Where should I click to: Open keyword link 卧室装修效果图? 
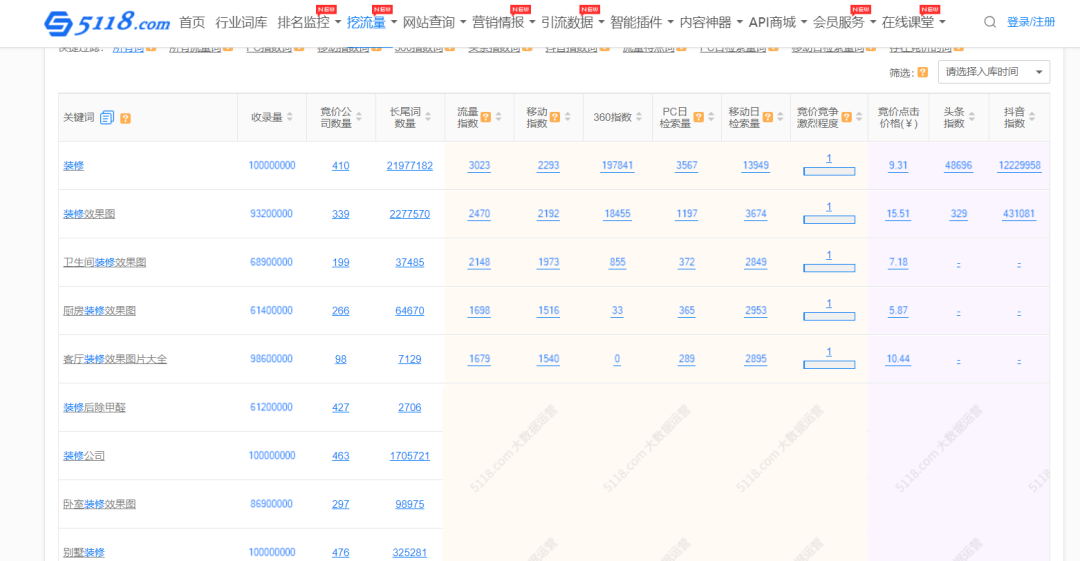tap(99, 504)
